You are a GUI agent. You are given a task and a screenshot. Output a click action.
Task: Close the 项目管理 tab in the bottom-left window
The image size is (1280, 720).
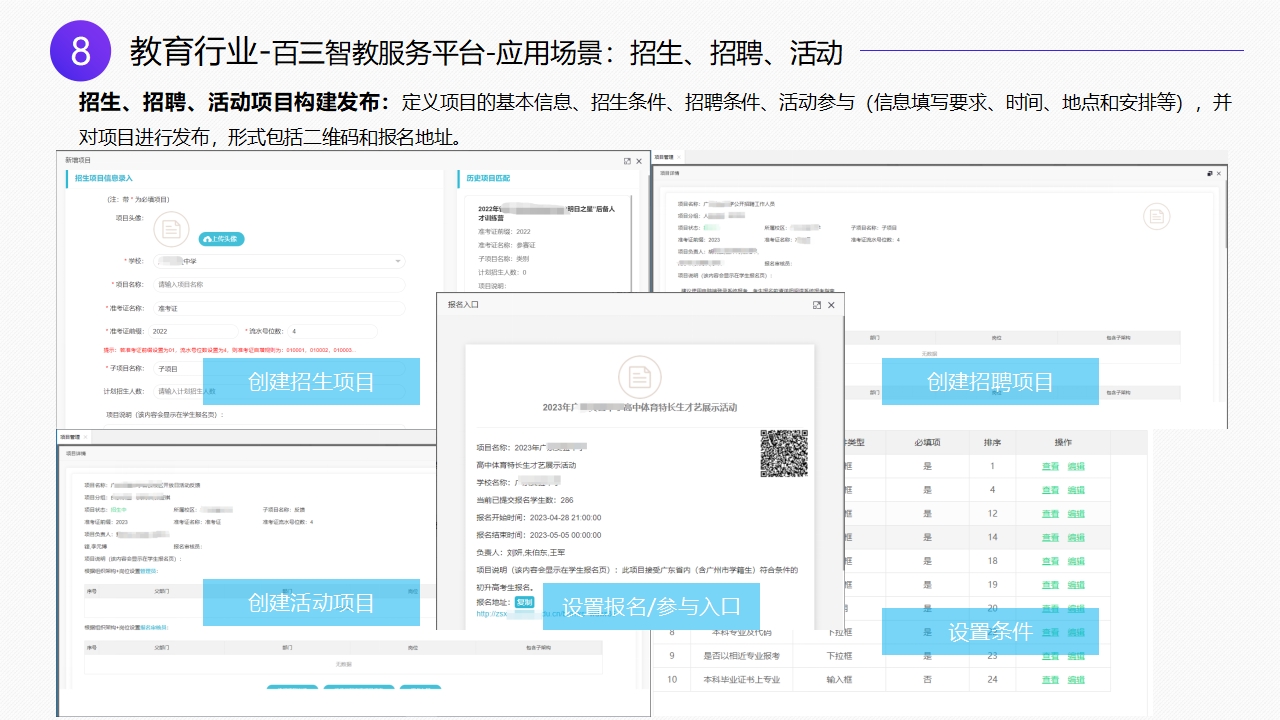click(x=85, y=437)
